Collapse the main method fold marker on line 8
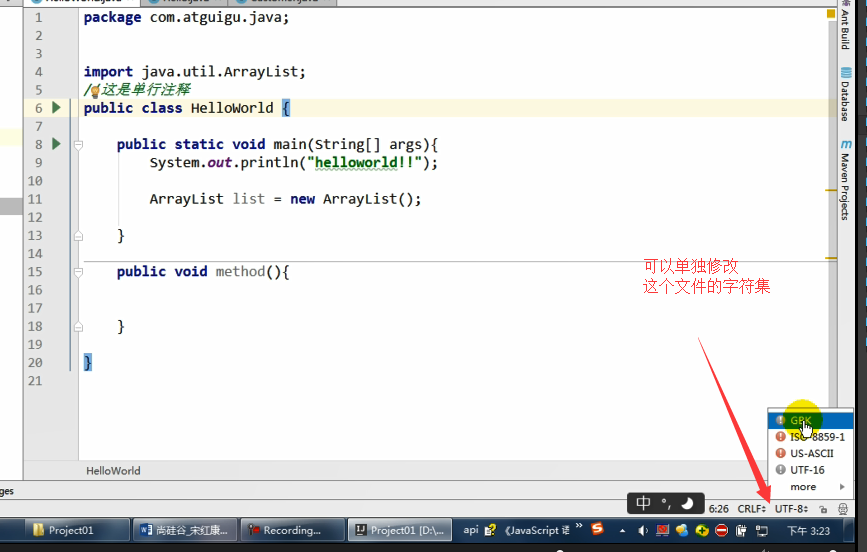This screenshot has width=867, height=552. (79, 145)
